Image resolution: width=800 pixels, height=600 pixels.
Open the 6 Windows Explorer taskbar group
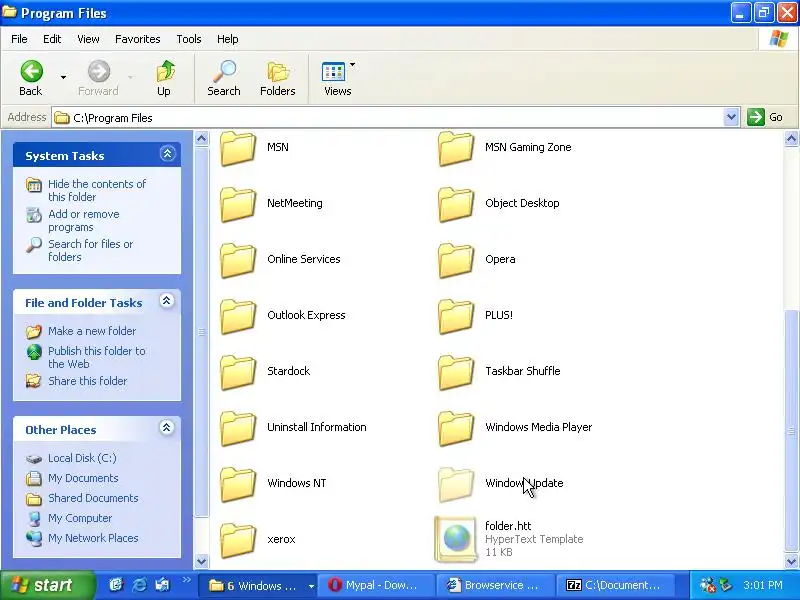pyautogui.click(x=256, y=585)
